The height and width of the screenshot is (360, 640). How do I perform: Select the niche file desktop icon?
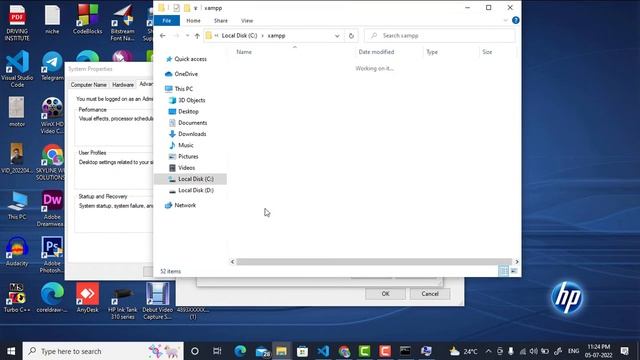[x=52, y=19]
